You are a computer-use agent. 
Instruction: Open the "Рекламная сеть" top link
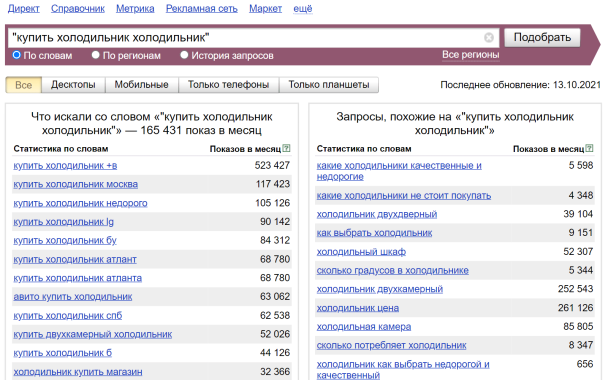pyautogui.click(x=202, y=9)
